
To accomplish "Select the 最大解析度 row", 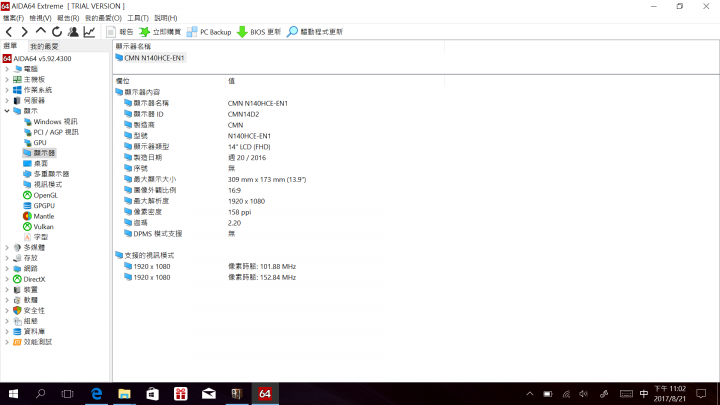I will pos(151,201).
